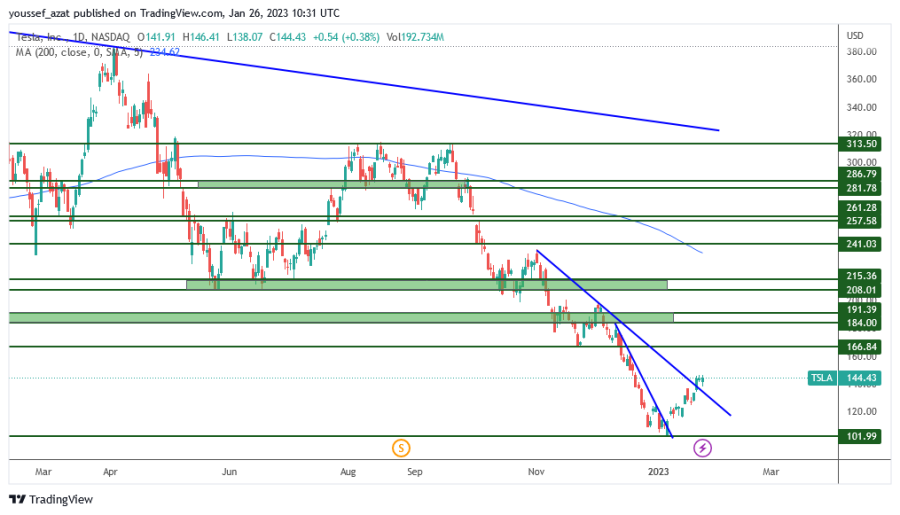Click the Nov label on time axis
The height and width of the screenshot is (515, 900).
click(536, 472)
